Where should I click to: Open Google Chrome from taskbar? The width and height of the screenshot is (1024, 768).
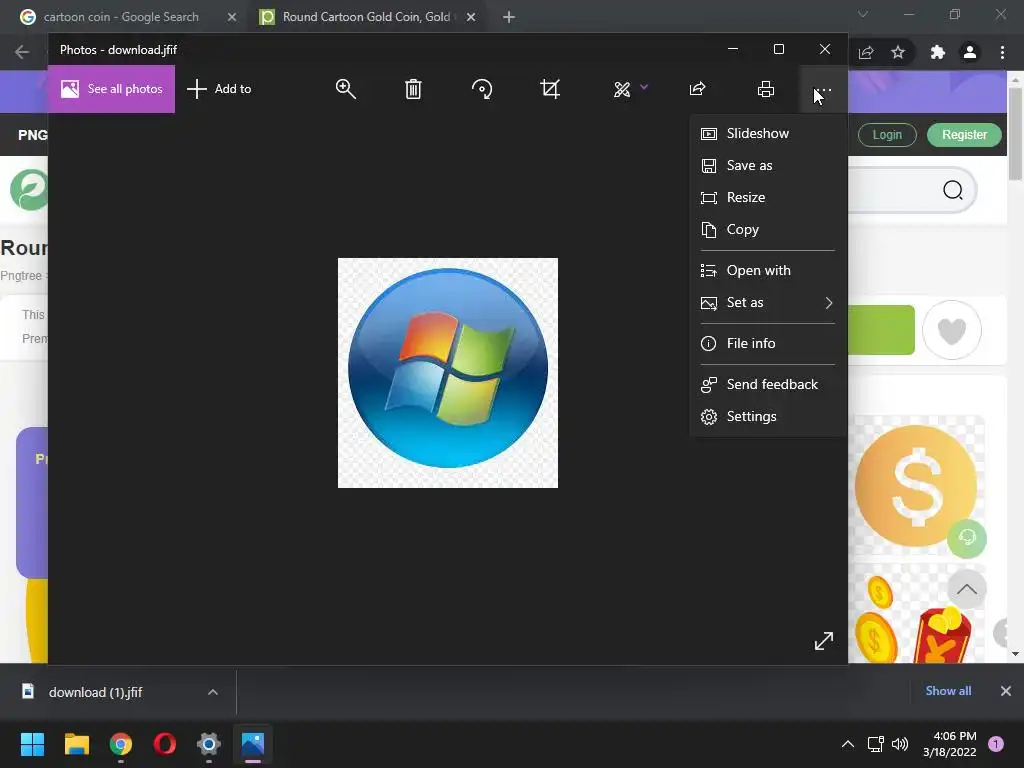pyautogui.click(x=121, y=744)
